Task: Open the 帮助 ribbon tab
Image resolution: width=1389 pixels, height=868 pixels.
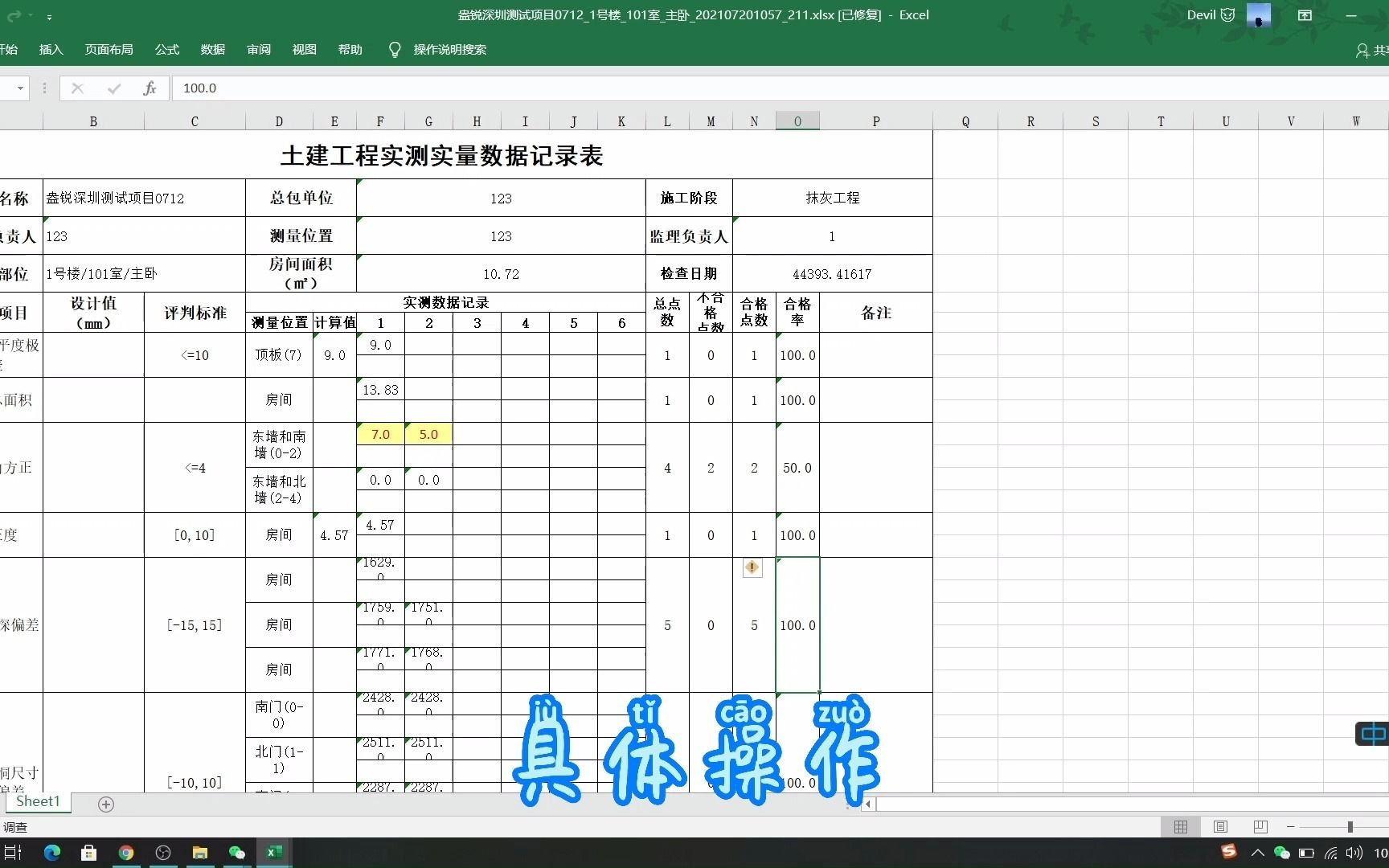Action: click(350, 49)
